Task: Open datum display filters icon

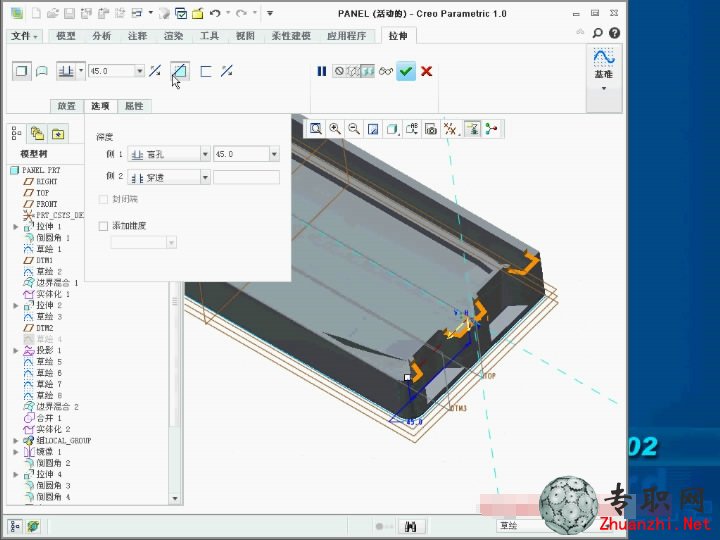Action: tap(451, 129)
